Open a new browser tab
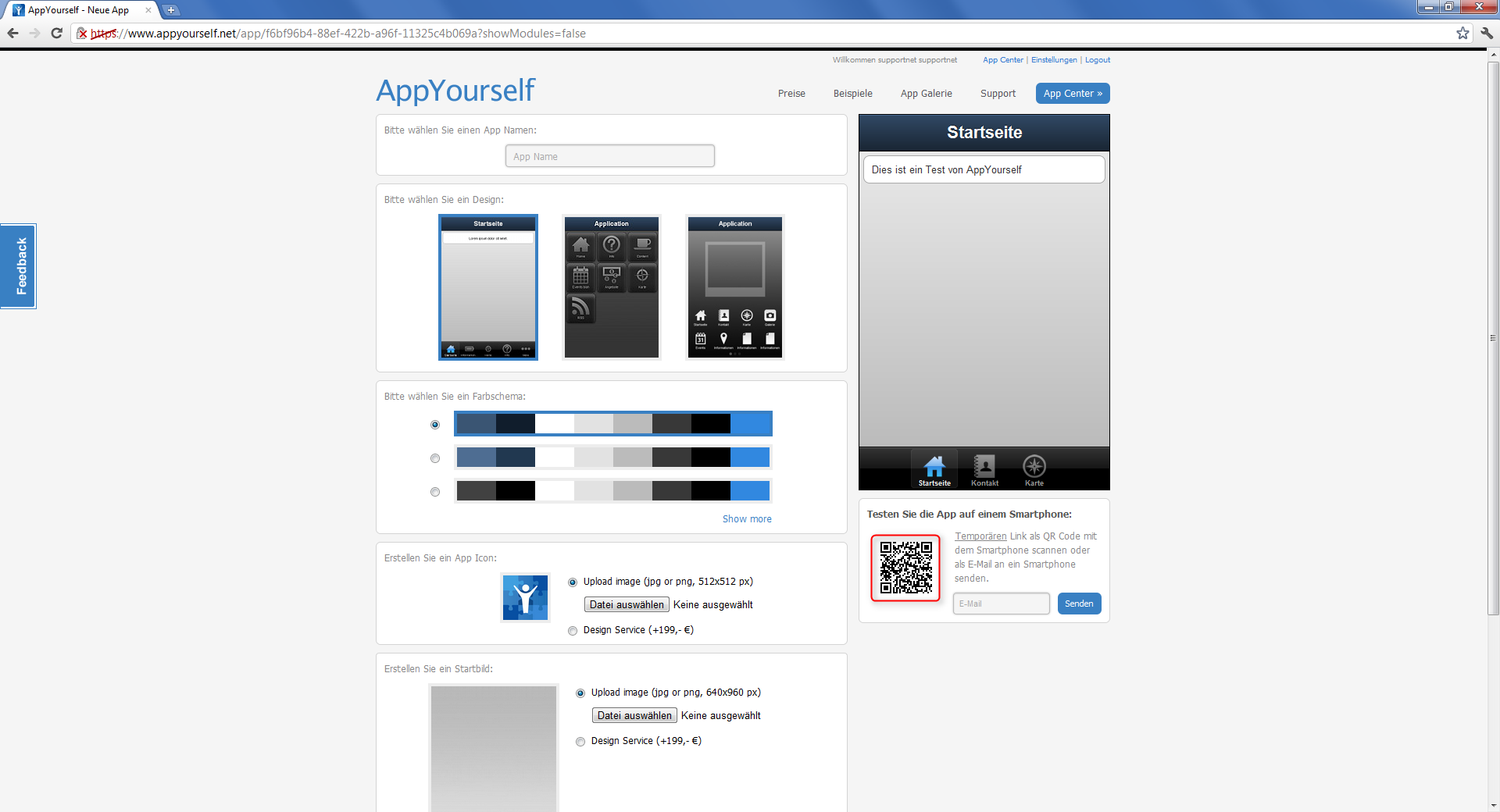The height and width of the screenshot is (812, 1500). tap(170, 10)
